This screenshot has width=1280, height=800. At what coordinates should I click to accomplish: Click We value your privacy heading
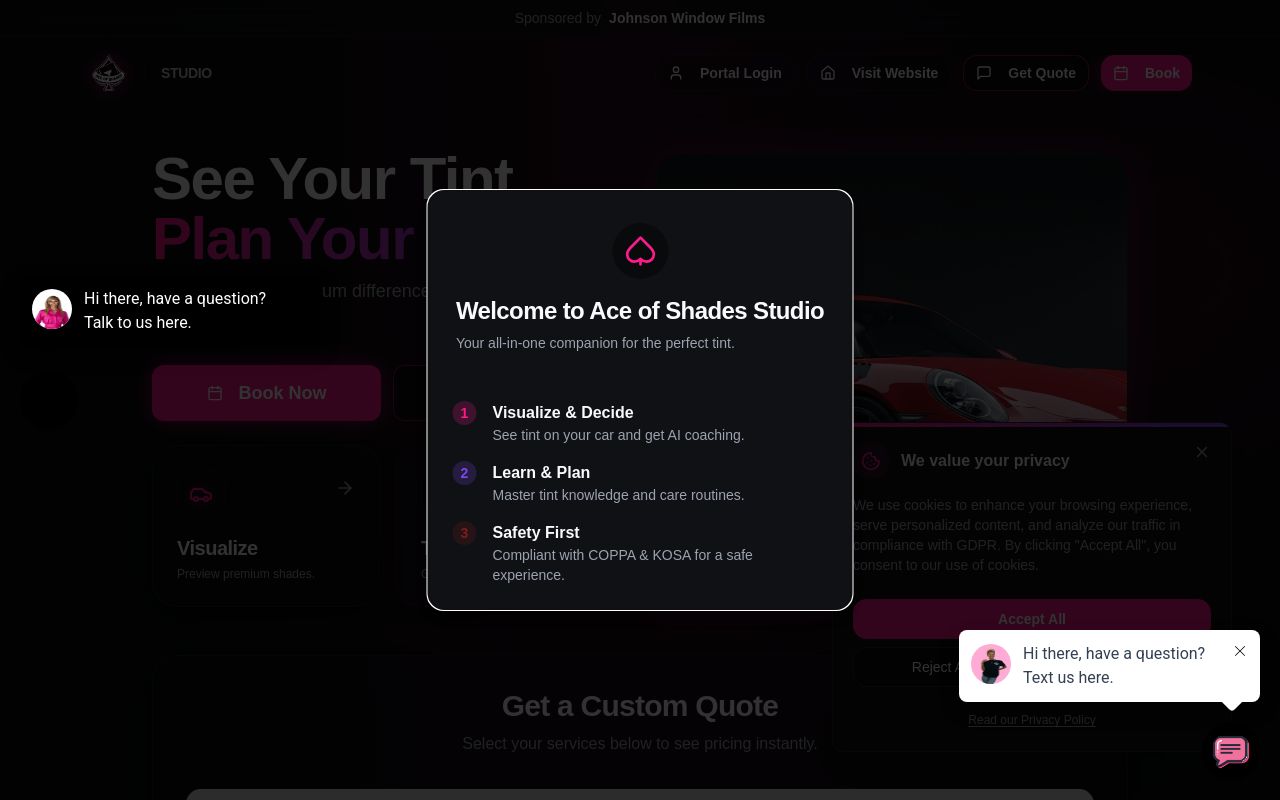point(985,460)
